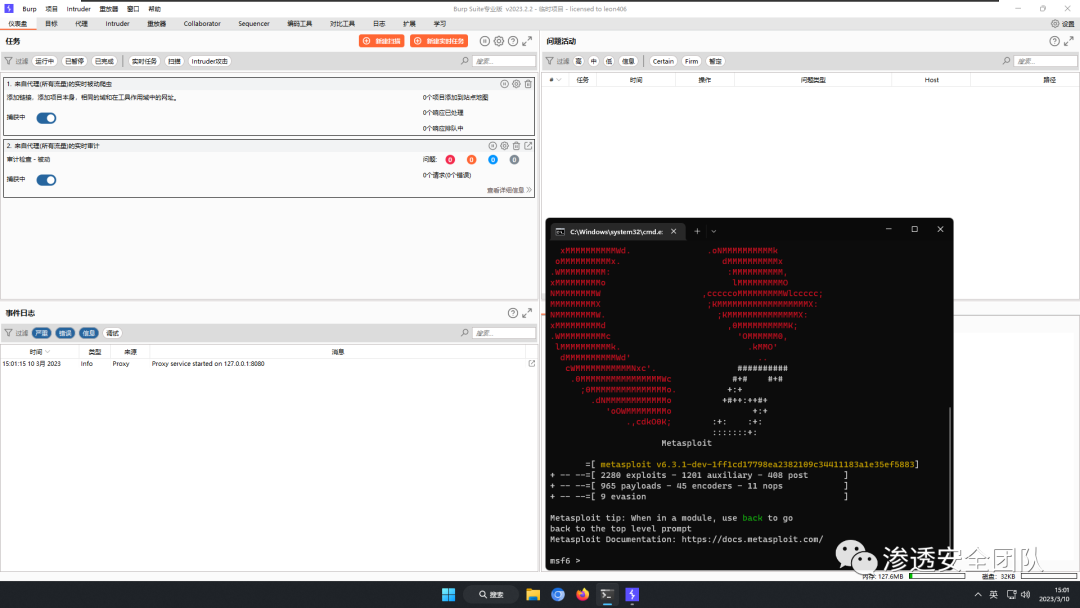
Task: Open the Tasks panel settings gear
Action: click(499, 41)
